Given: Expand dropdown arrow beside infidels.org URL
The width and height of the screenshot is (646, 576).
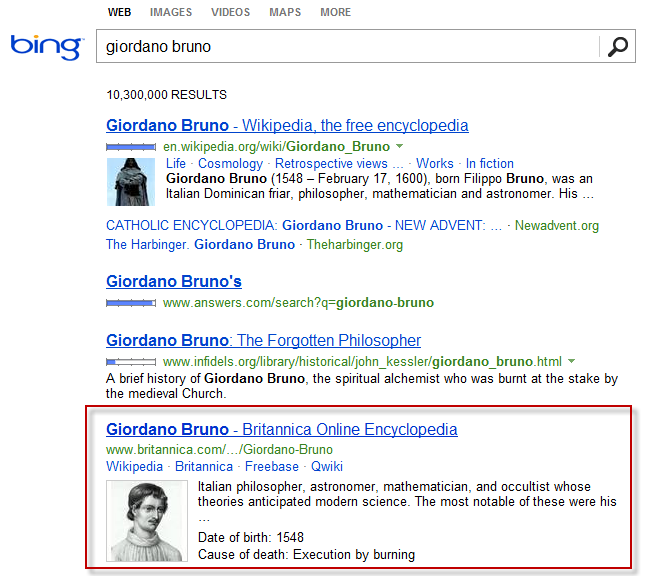Looking at the screenshot, I should 571,361.
